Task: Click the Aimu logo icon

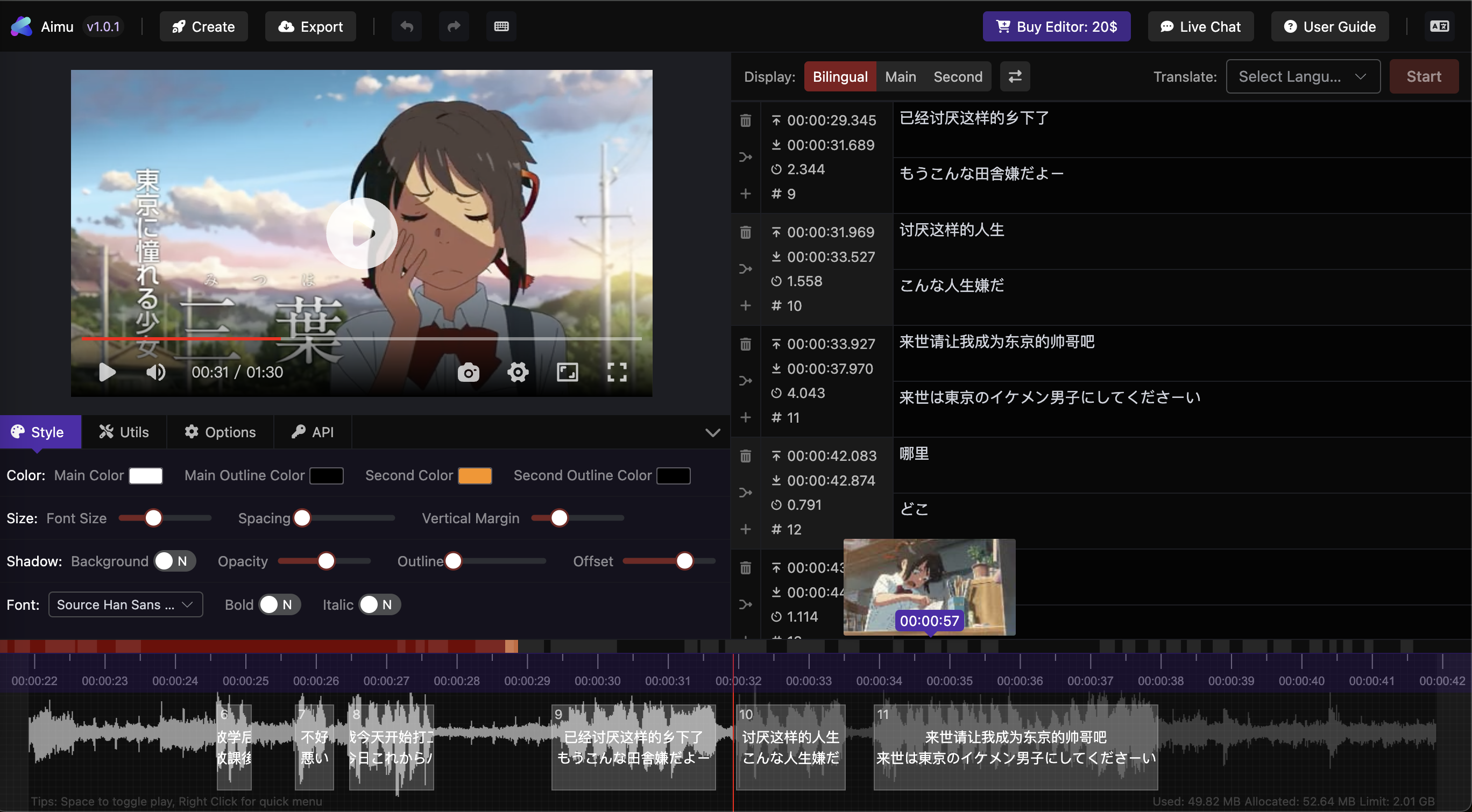Action: click(x=22, y=26)
